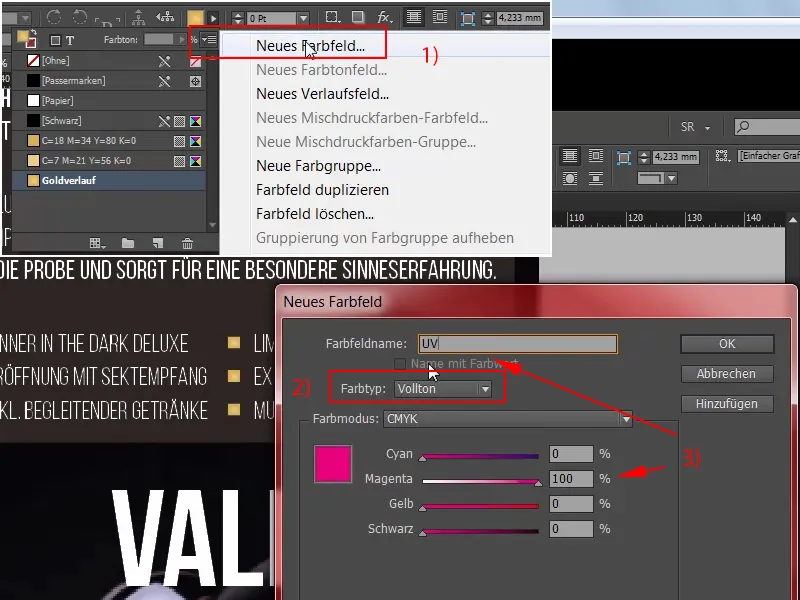This screenshot has height=600, width=800.
Task: Choose Neue Farbgruppe... menu entry
Action: coord(318,166)
